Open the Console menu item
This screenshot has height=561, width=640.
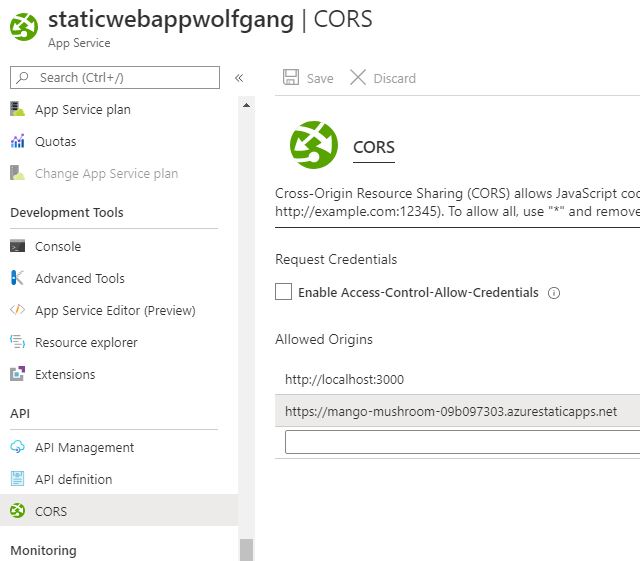[58, 246]
